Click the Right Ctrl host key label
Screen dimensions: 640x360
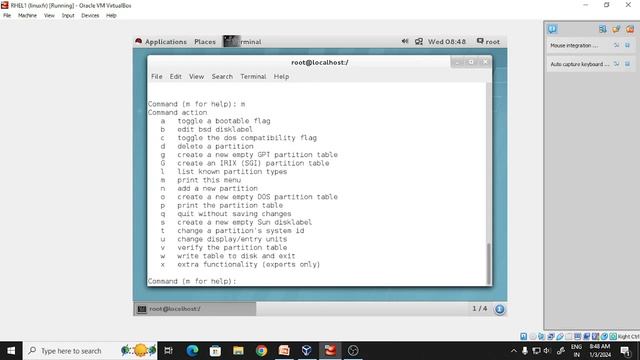click(629, 337)
